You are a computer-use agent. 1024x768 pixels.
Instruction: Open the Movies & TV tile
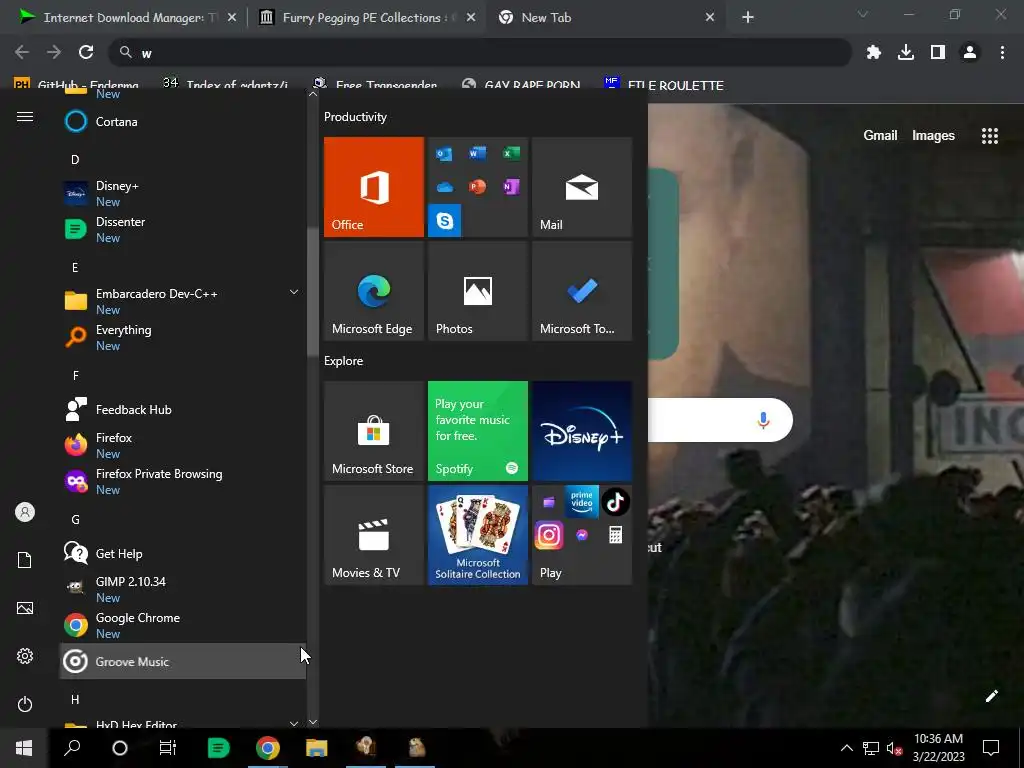click(x=374, y=535)
